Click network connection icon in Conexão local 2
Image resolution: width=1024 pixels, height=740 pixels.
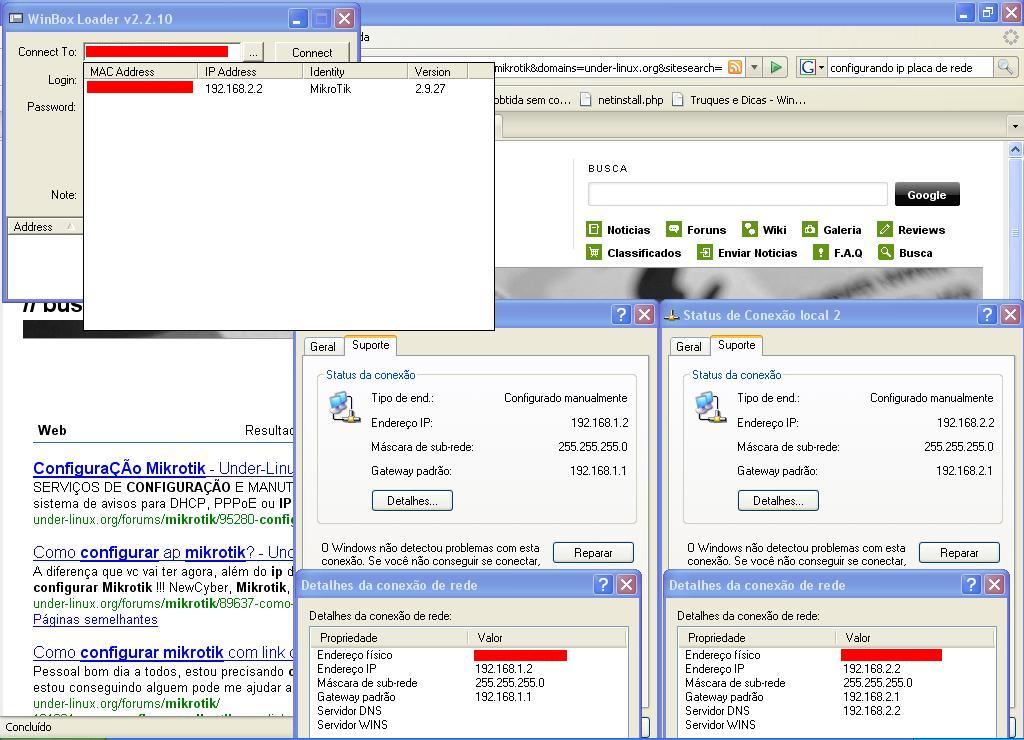coord(710,407)
